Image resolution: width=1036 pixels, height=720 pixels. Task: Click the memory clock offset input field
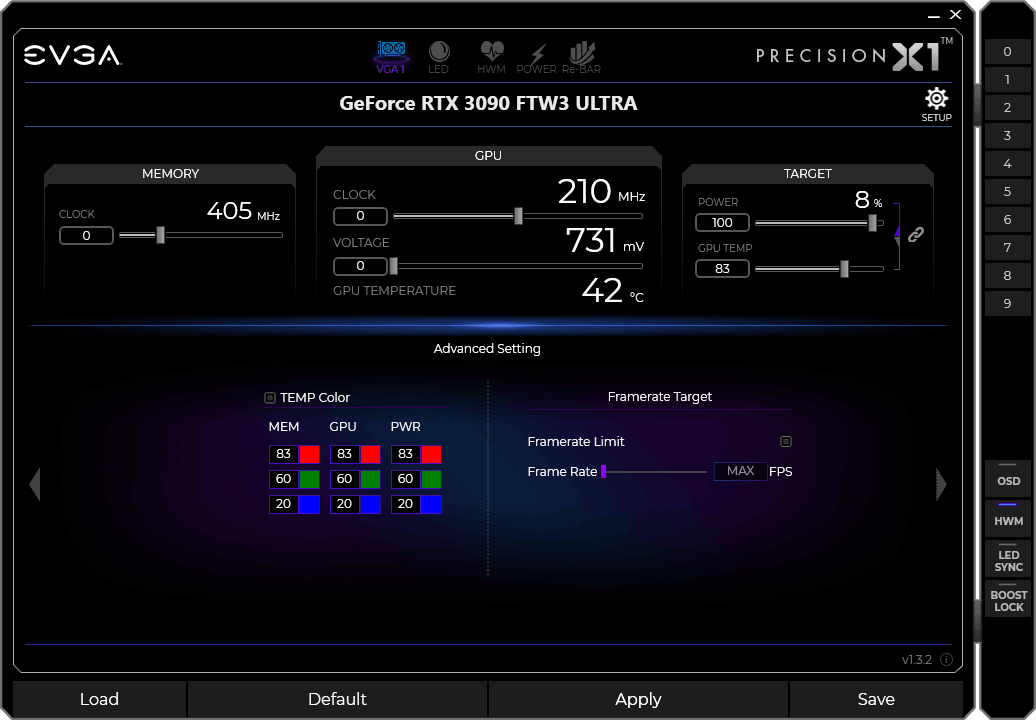click(86, 236)
